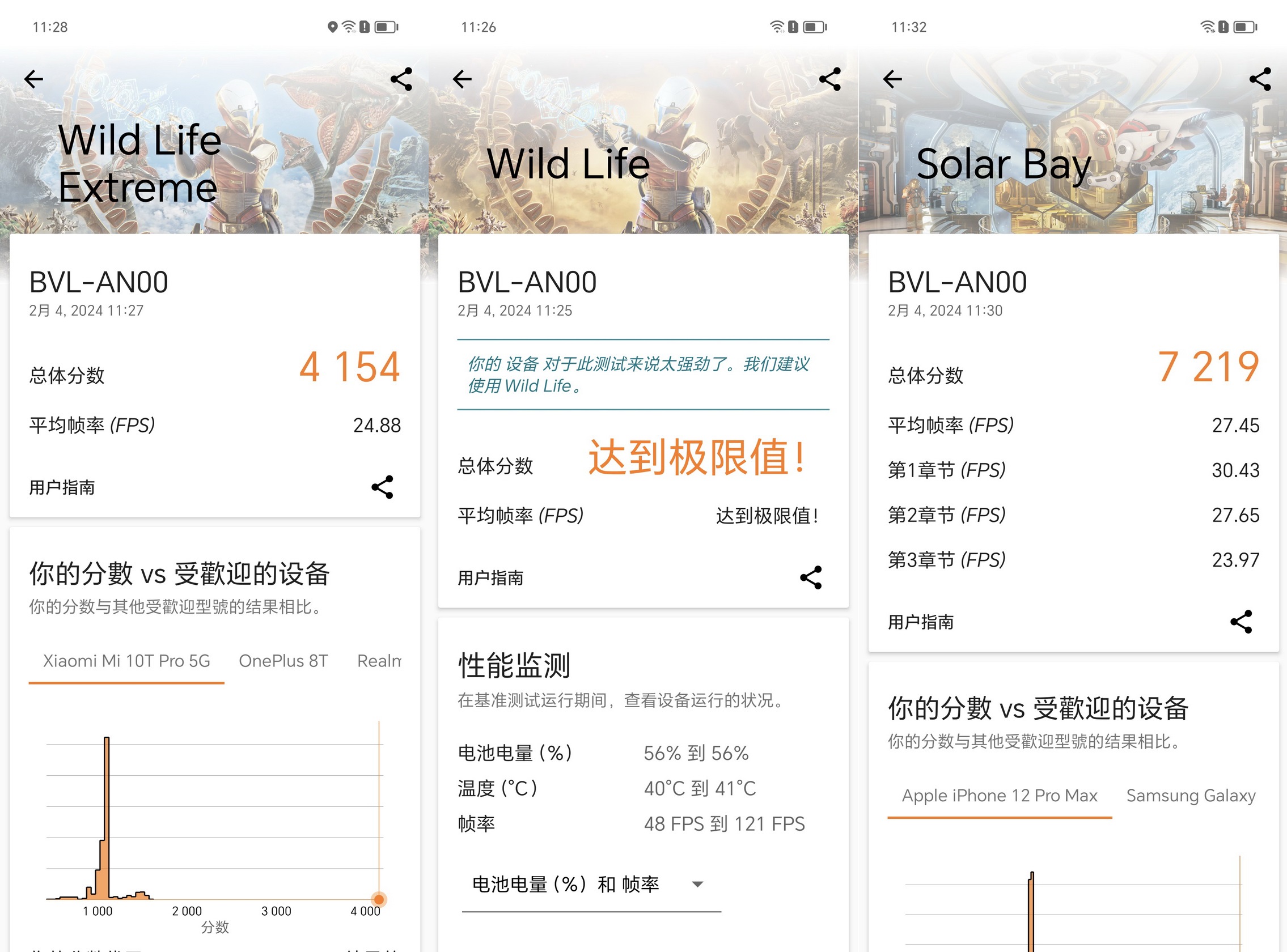Tap the 24.88 average FPS value

(x=376, y=426)
